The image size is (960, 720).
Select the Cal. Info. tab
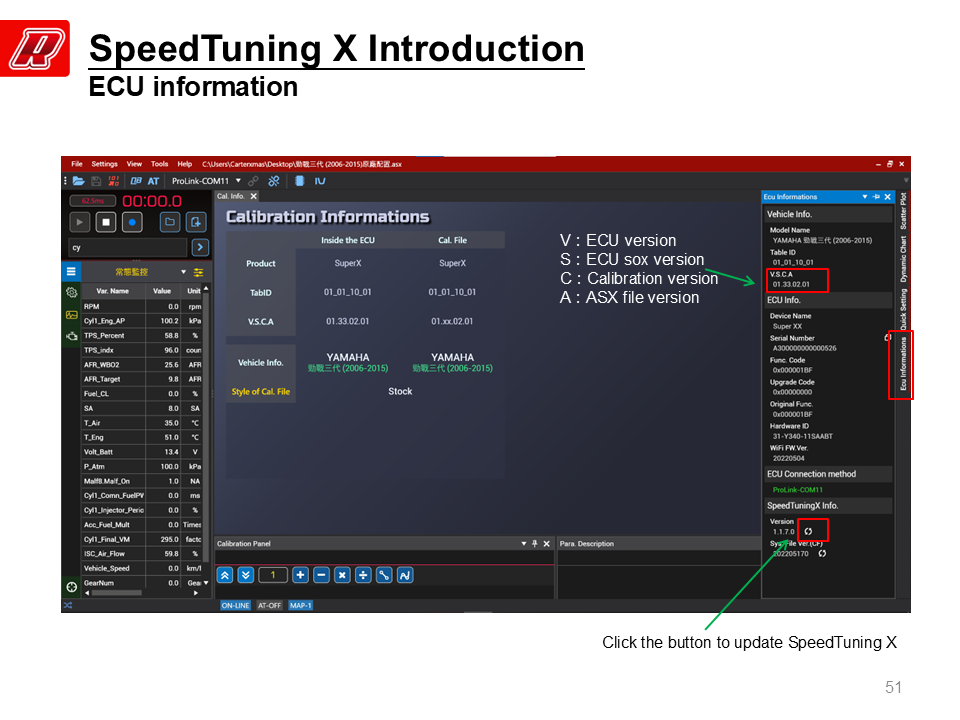(x=231, y=196)
